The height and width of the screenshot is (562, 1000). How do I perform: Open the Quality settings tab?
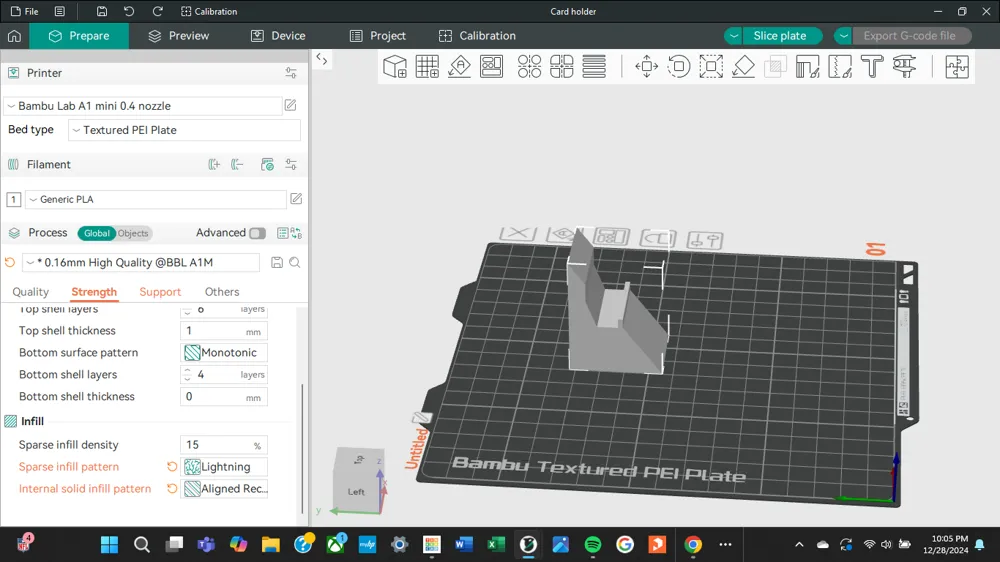click(31, 292)
